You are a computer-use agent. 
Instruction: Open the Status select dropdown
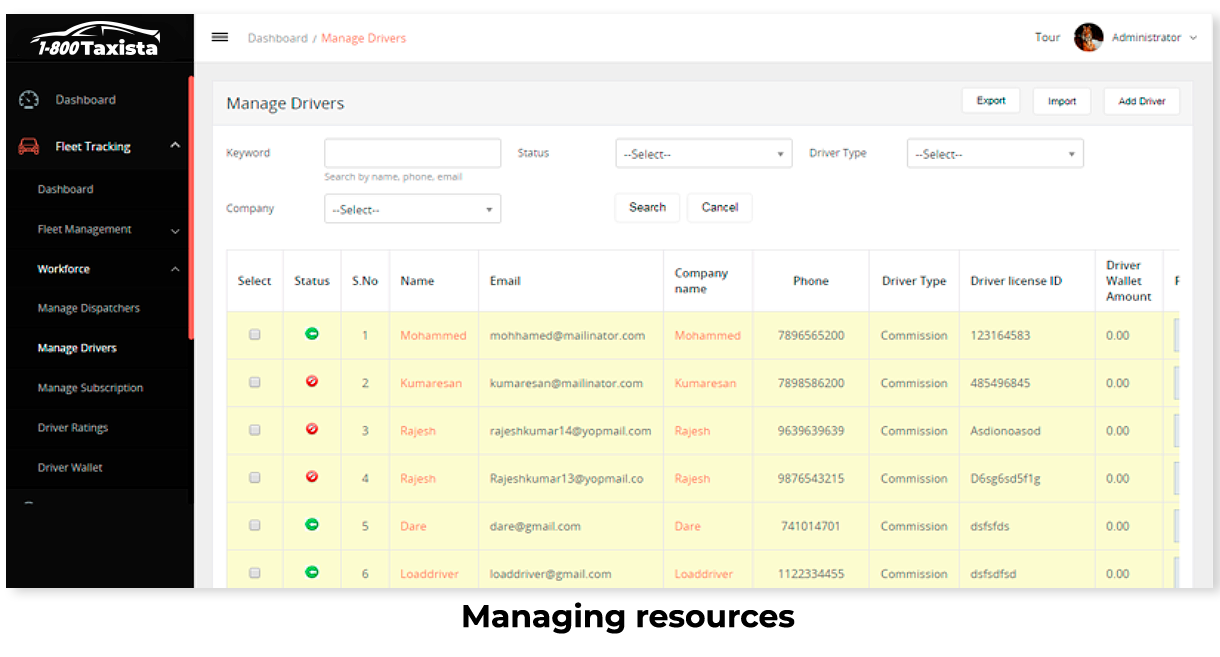click(704, 154)
